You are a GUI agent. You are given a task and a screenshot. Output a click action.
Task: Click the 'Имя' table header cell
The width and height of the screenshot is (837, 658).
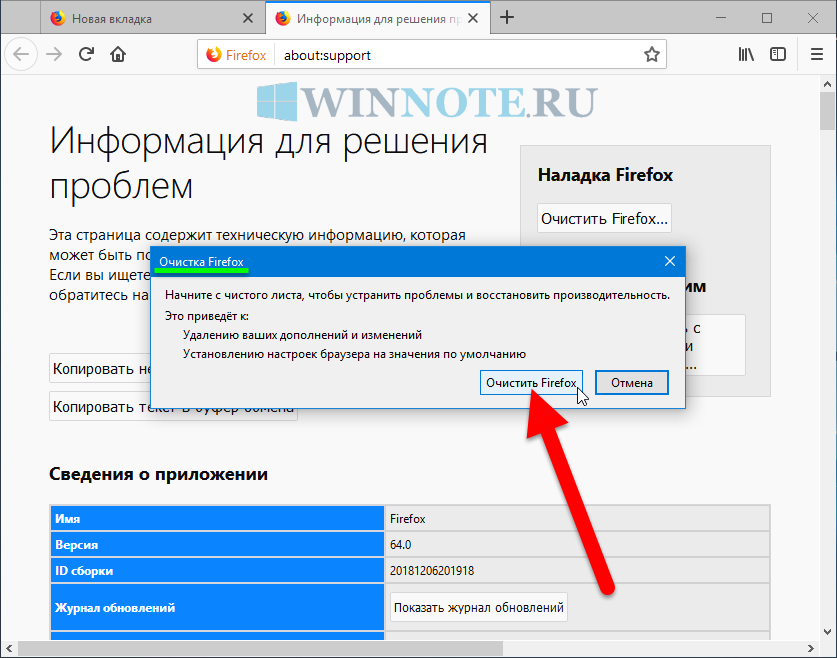click(x=217, y=518)
